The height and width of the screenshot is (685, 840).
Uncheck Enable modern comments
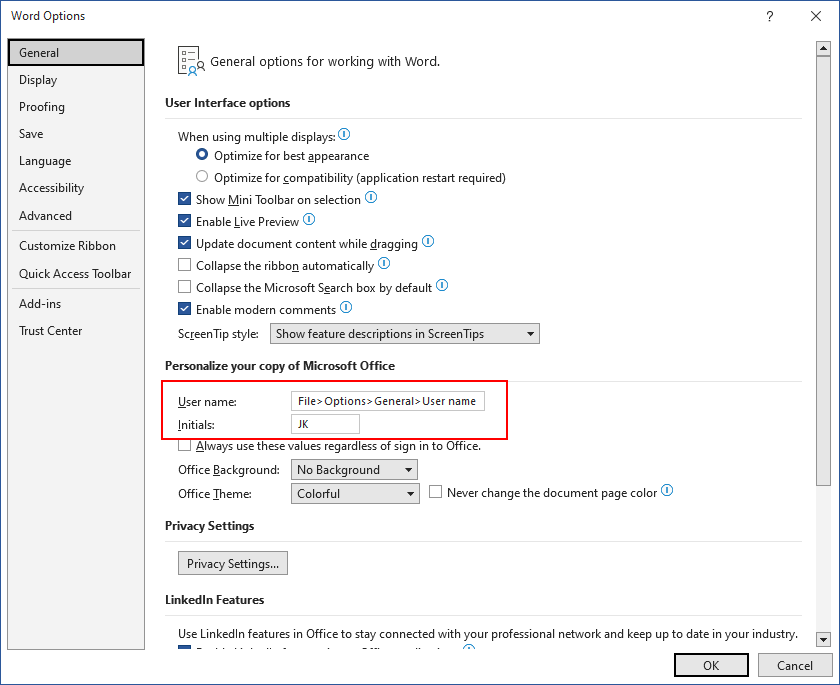tap(184, 309)
